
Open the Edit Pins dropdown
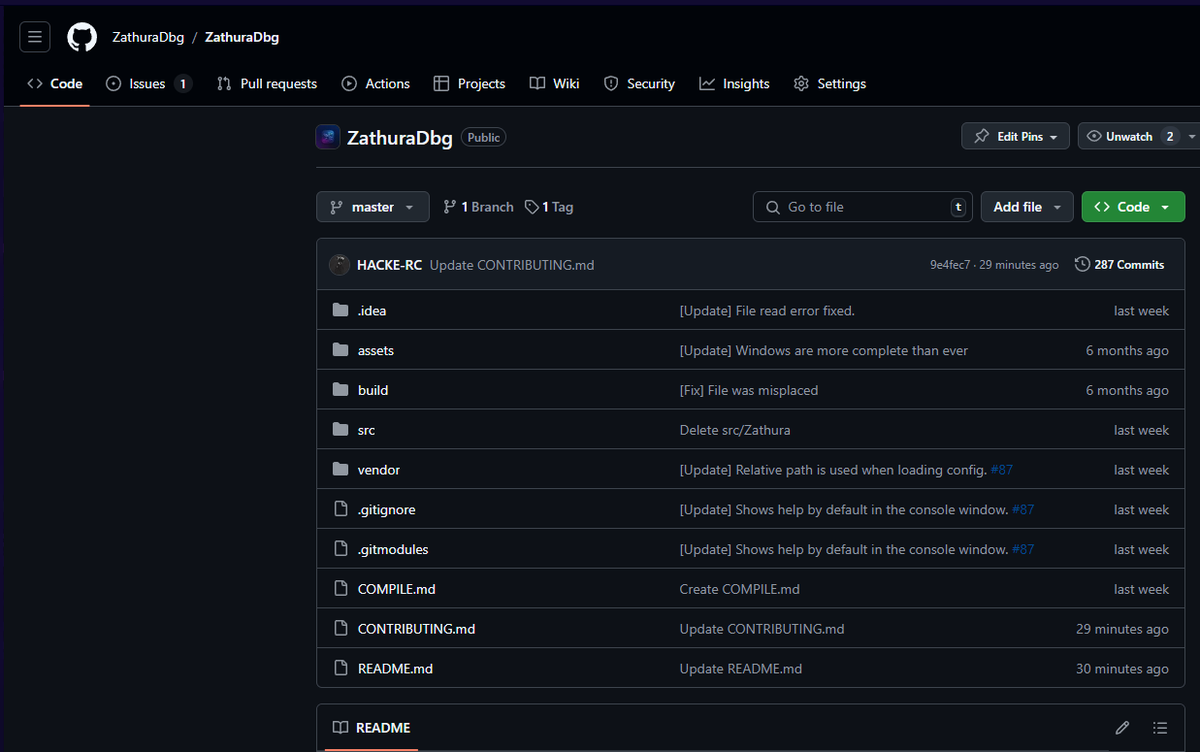point(1015,135)
